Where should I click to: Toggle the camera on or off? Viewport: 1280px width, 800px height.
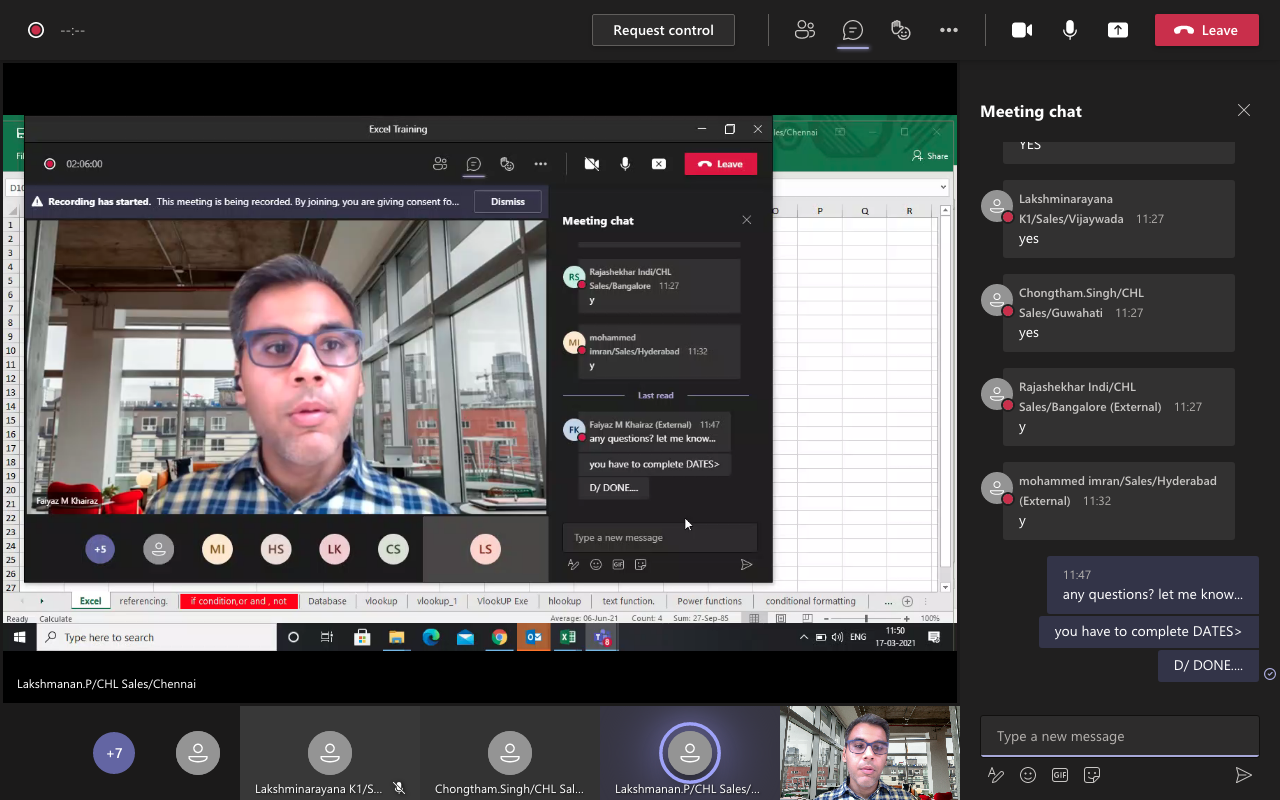point(1022,30)
